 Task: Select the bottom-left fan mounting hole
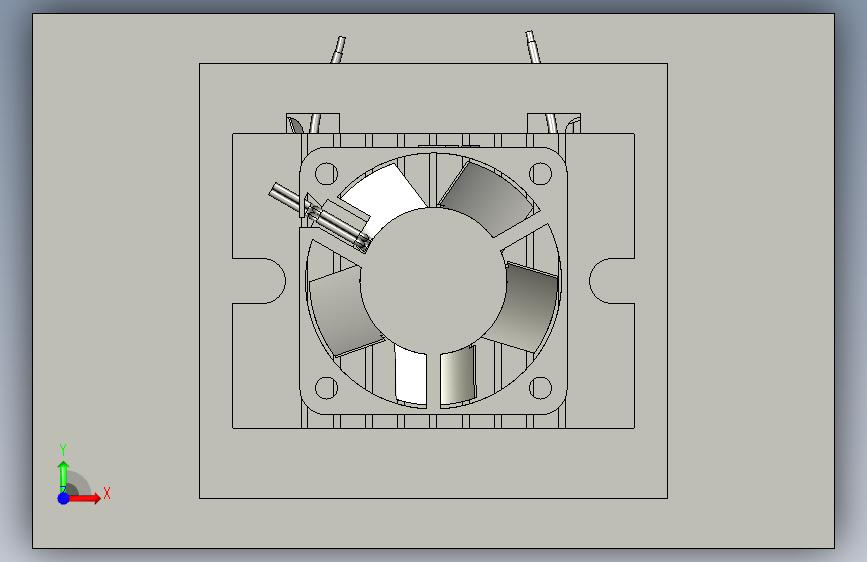tap(326, 388)
